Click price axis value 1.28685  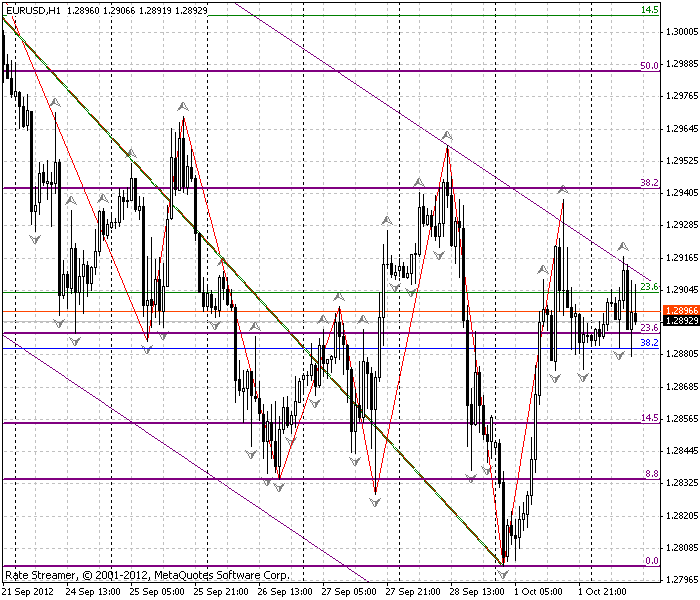(x=682, y=387)
